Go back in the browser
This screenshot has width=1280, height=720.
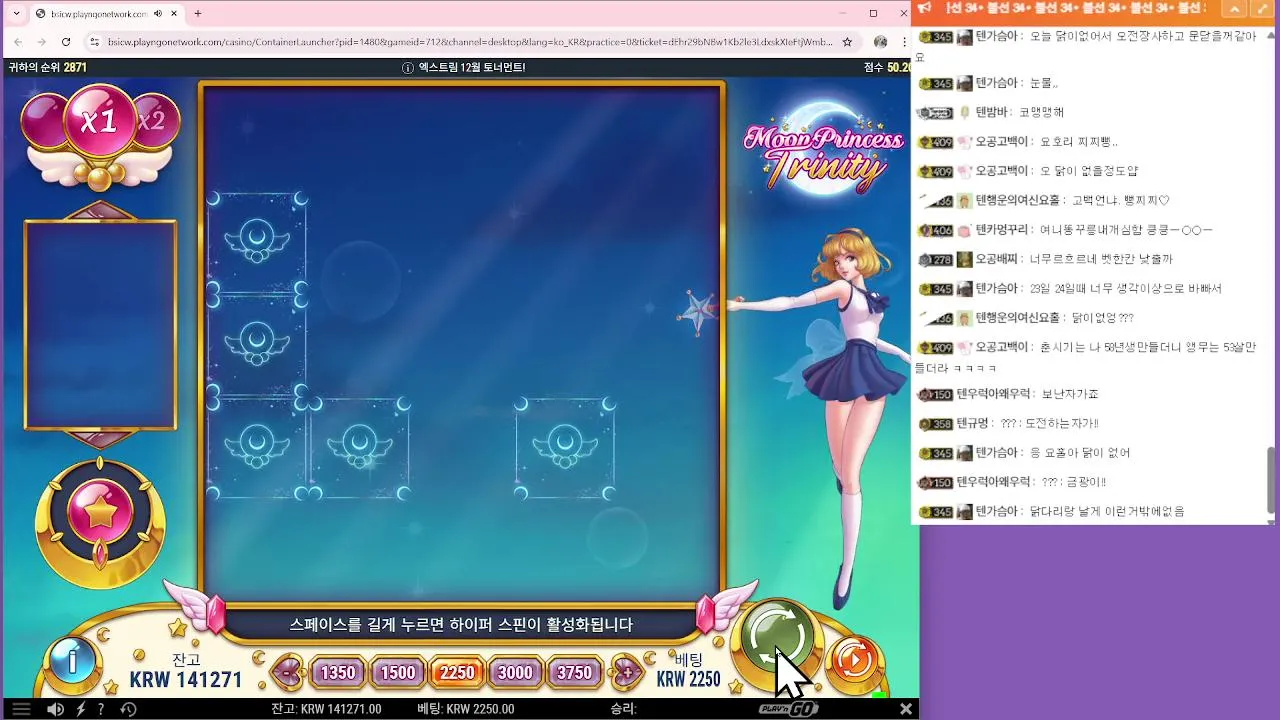pyautogui.click(x=17, y=42)
